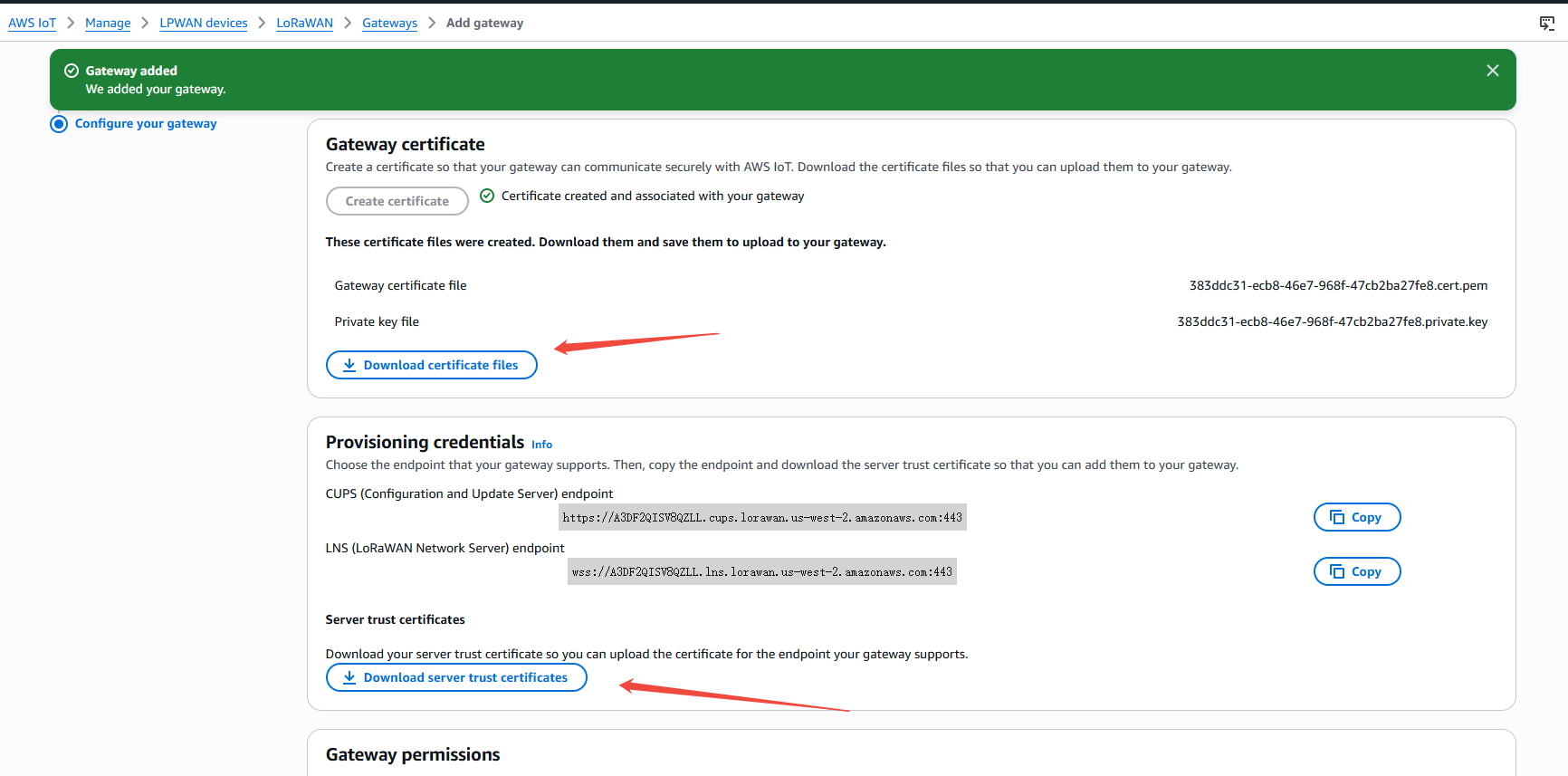This screenshot has width=1568, height=776.
Task: Select the Configure your gateway step radio
Action: coord(59,124)
